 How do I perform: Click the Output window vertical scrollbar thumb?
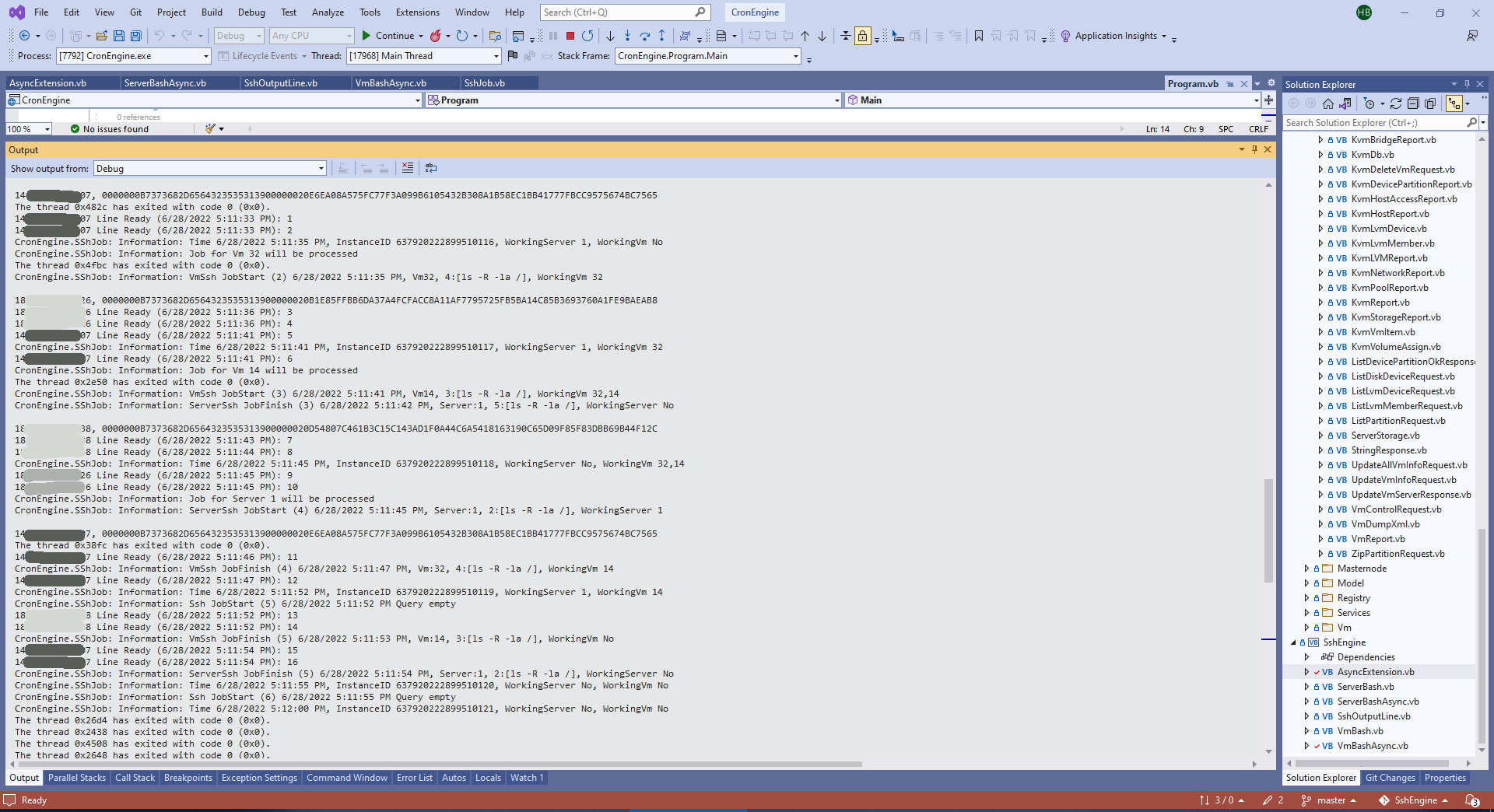pyautogui.click(x=1268, y=530)
